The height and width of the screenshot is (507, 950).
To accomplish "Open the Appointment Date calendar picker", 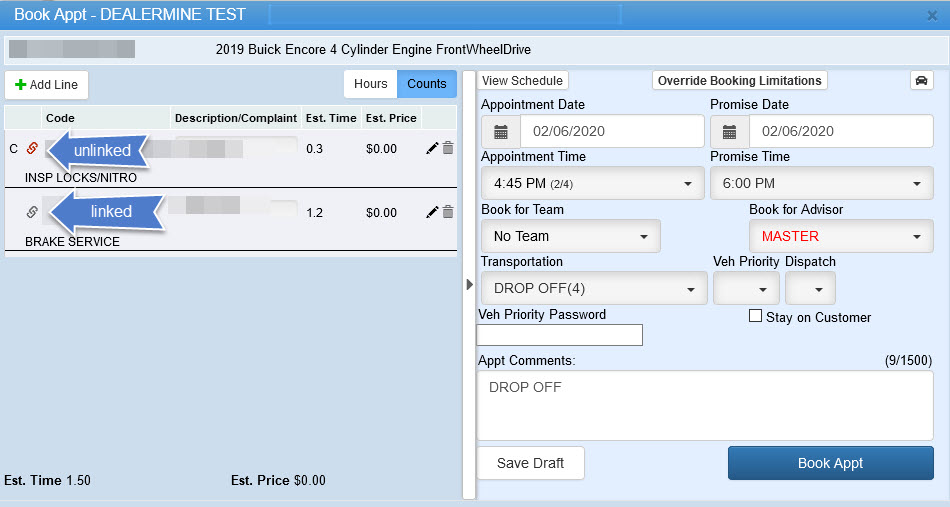I will pyautogui.click(x=501, y=132).
